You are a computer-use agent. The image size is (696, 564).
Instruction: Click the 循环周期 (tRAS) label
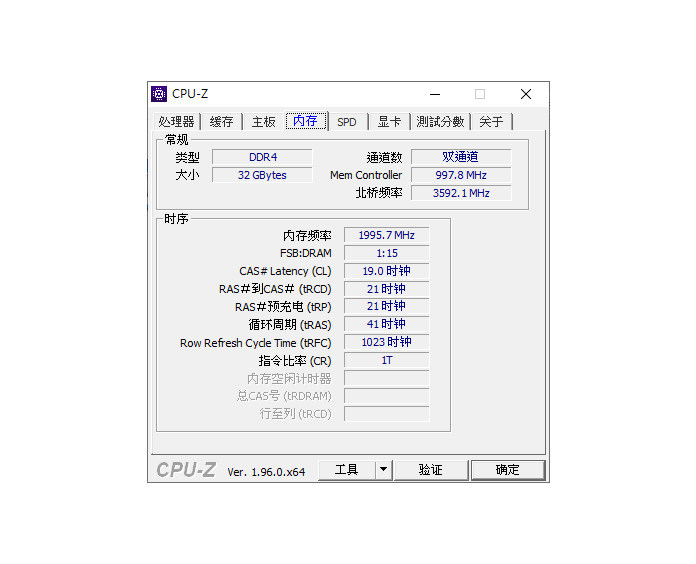click(x=290, y=325)
